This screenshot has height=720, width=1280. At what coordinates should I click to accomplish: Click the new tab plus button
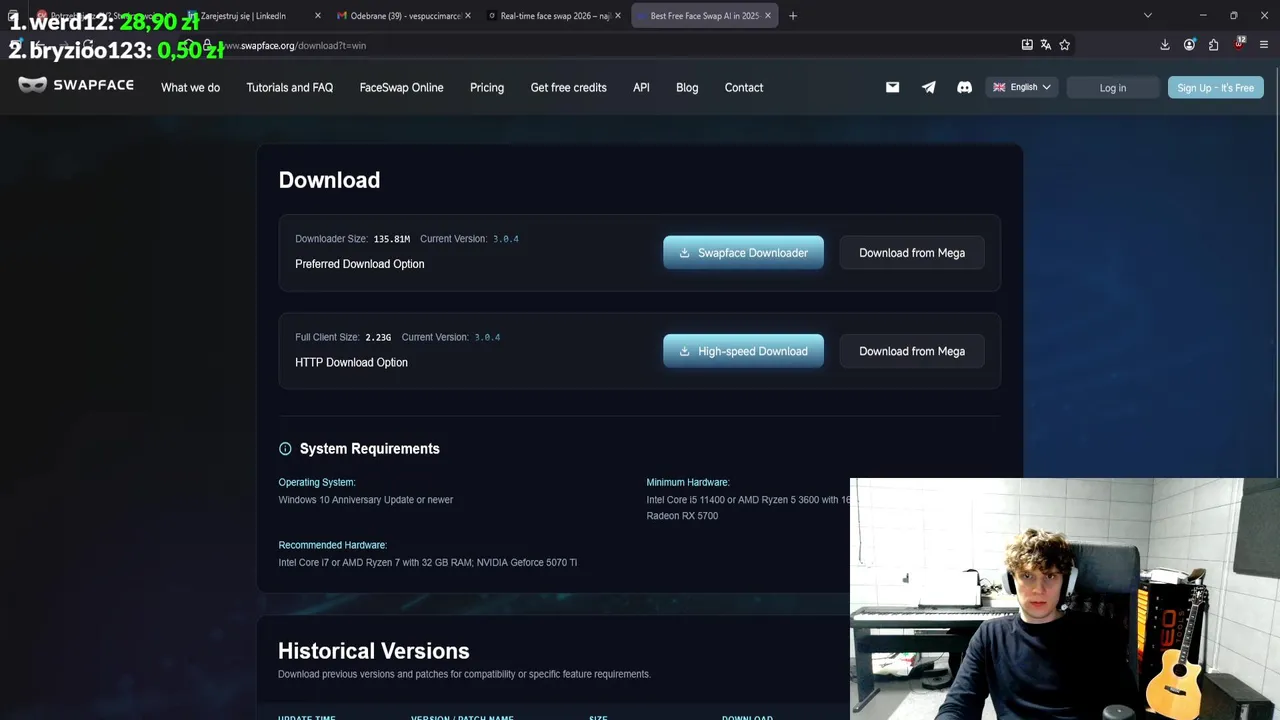click(793, 16)
